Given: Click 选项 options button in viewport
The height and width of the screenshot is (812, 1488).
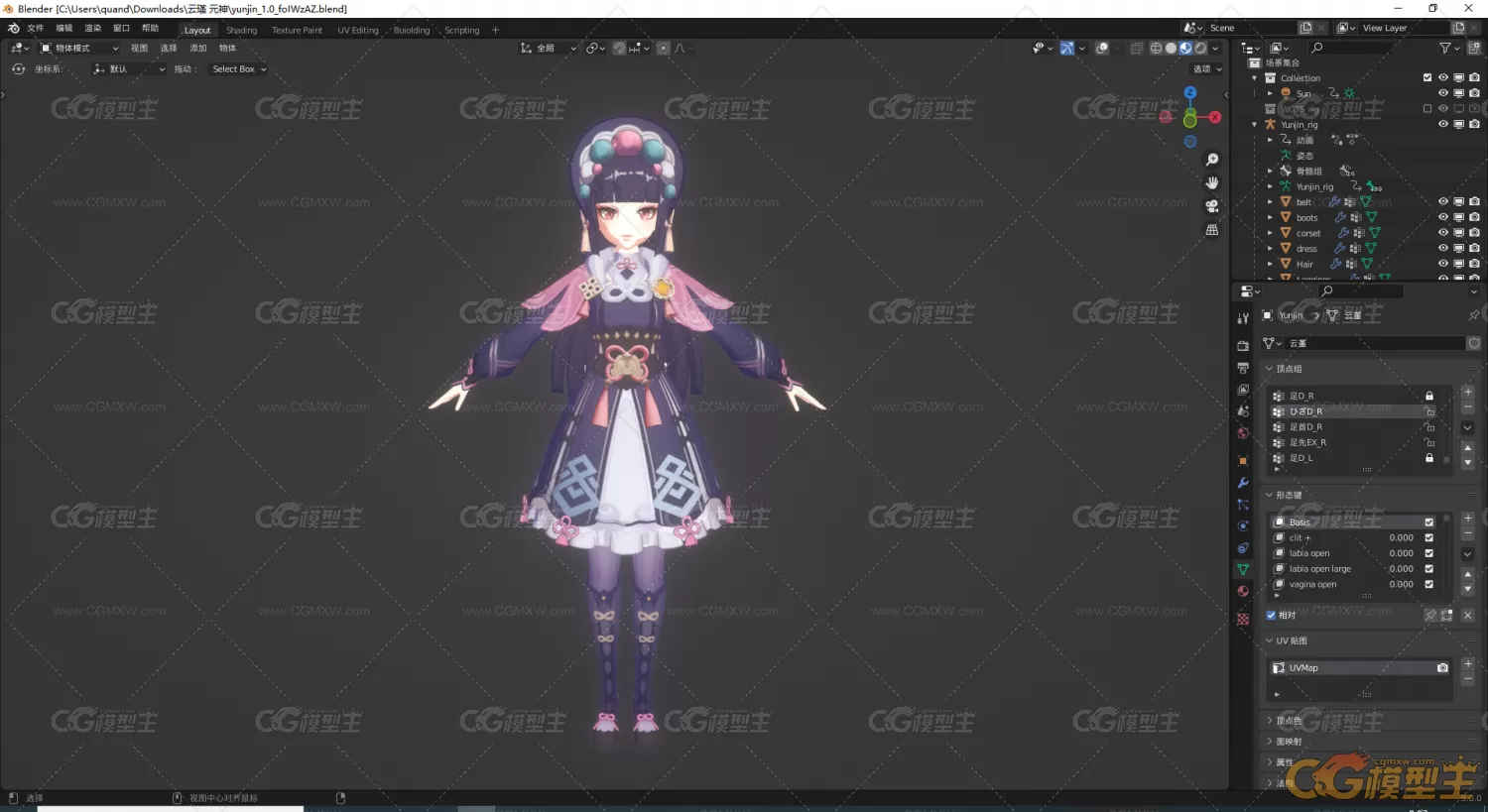Looking at the screenshot, I should (1206, 69).
